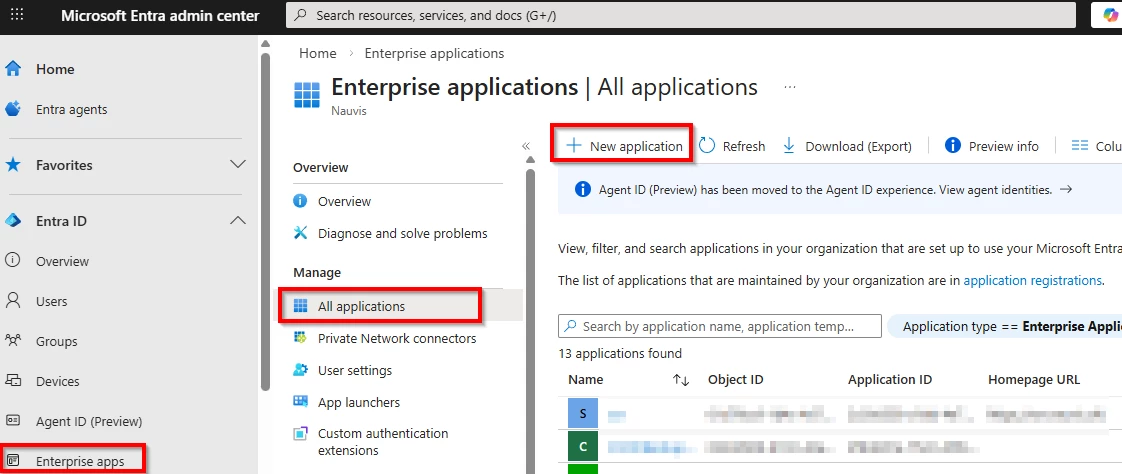1122x474 pixels.
Task: Click the Preview info icon
Action: 953,146
